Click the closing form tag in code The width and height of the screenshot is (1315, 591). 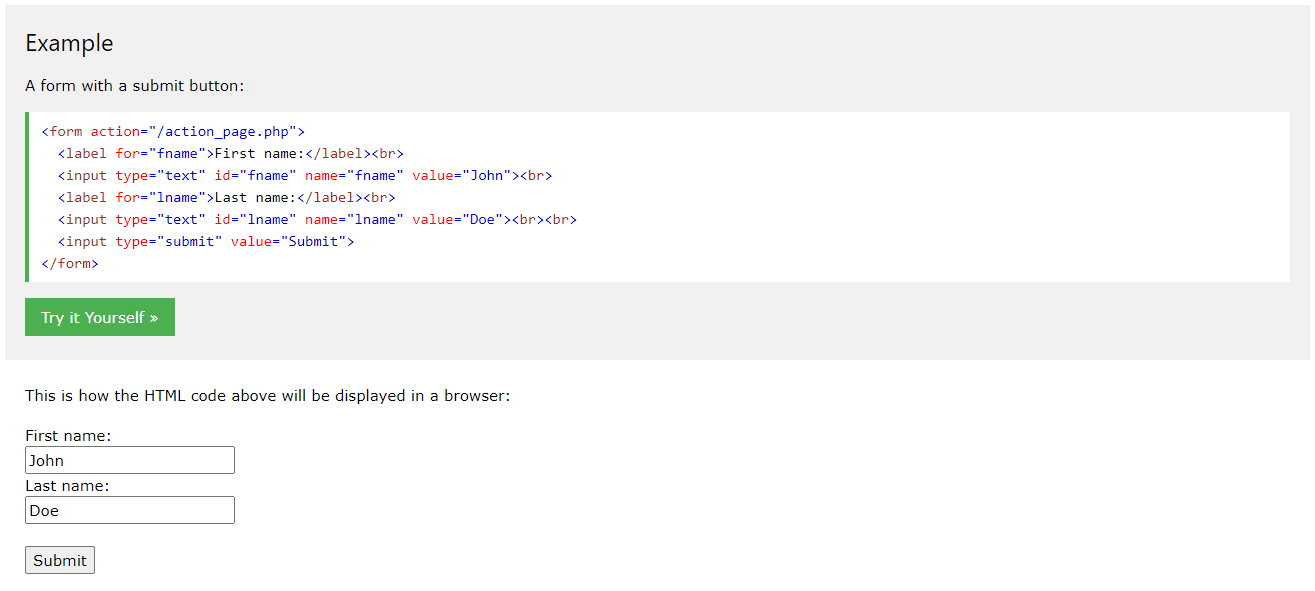pyautogui.click(x=69, y=262)
